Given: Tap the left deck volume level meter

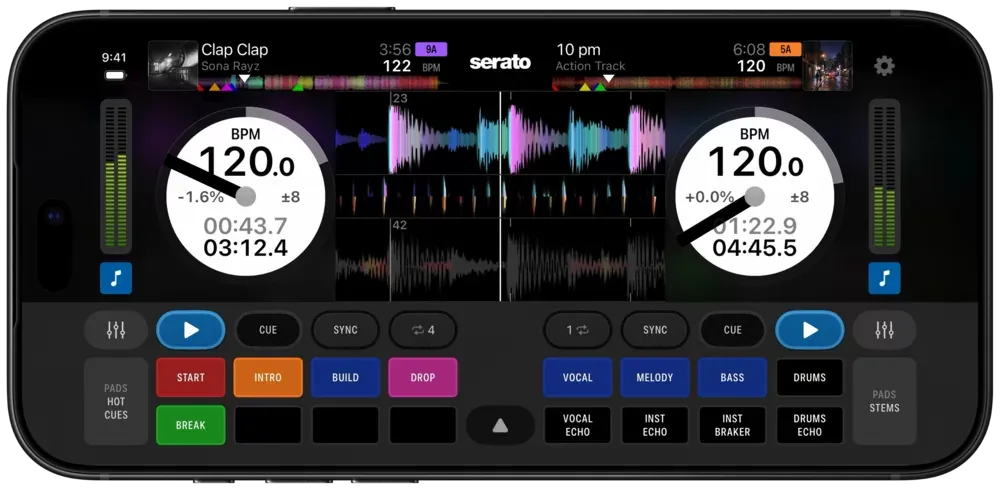Looking at the screenshot, I should pyautogui.click(x=116, y=177).
